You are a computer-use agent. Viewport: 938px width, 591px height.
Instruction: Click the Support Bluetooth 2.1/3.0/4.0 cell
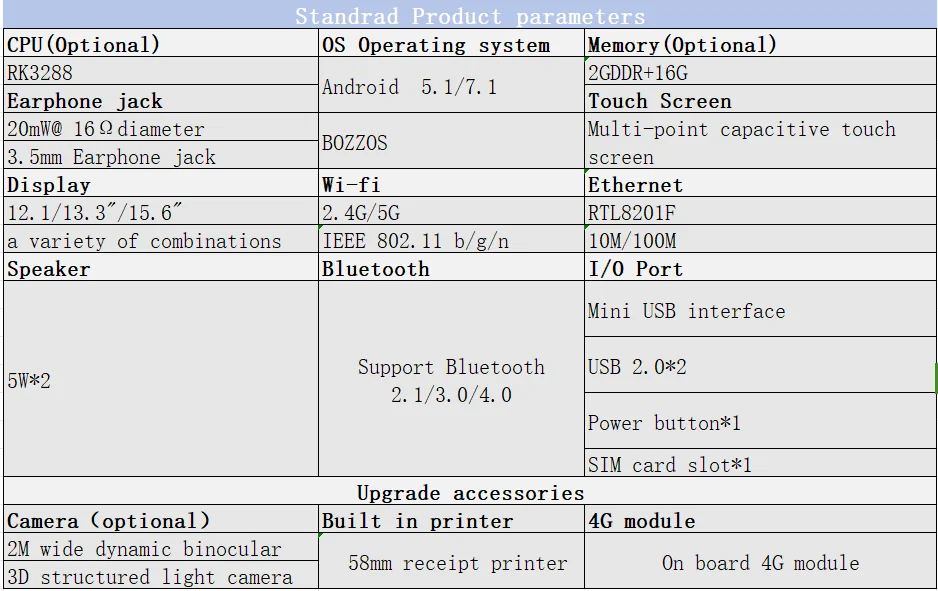pos(452,379)
